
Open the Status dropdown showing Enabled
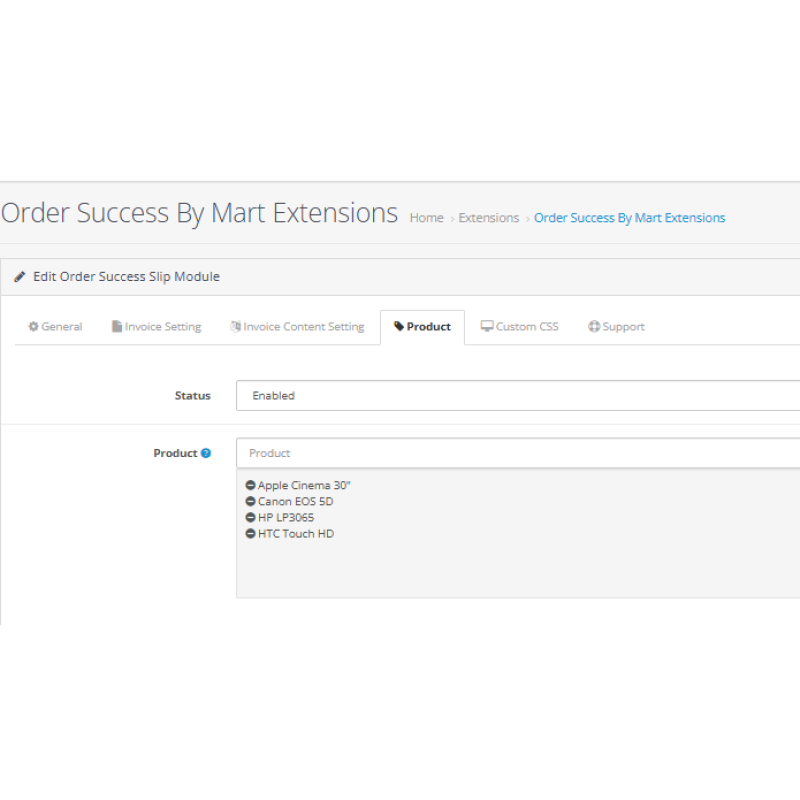tap(518, 395)
